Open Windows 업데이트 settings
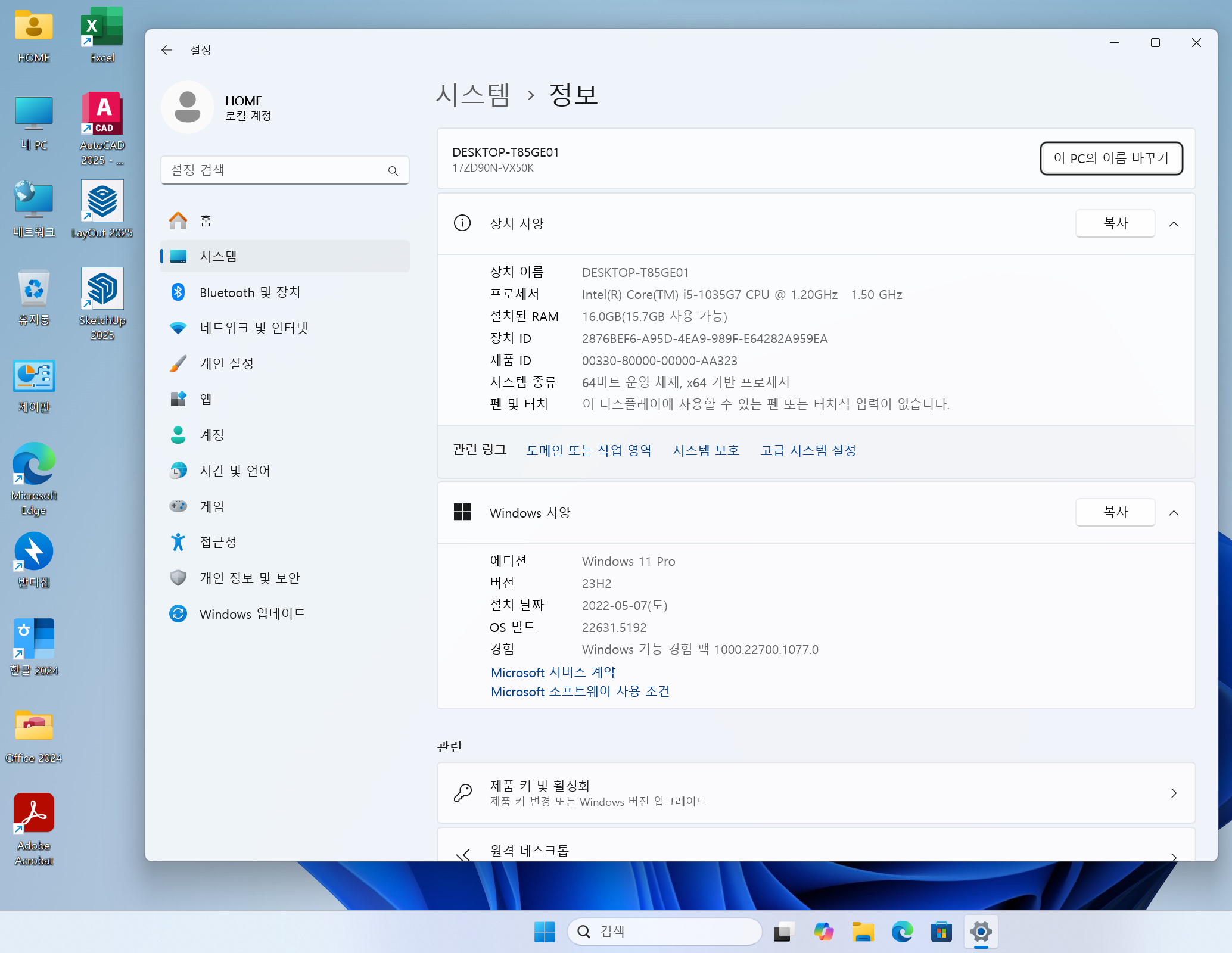 285,613
